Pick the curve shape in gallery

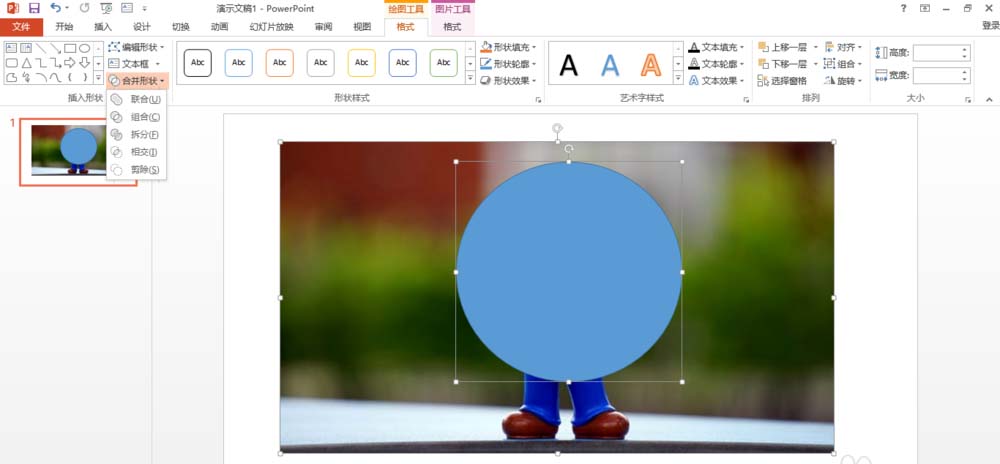(x=55, y=78)
